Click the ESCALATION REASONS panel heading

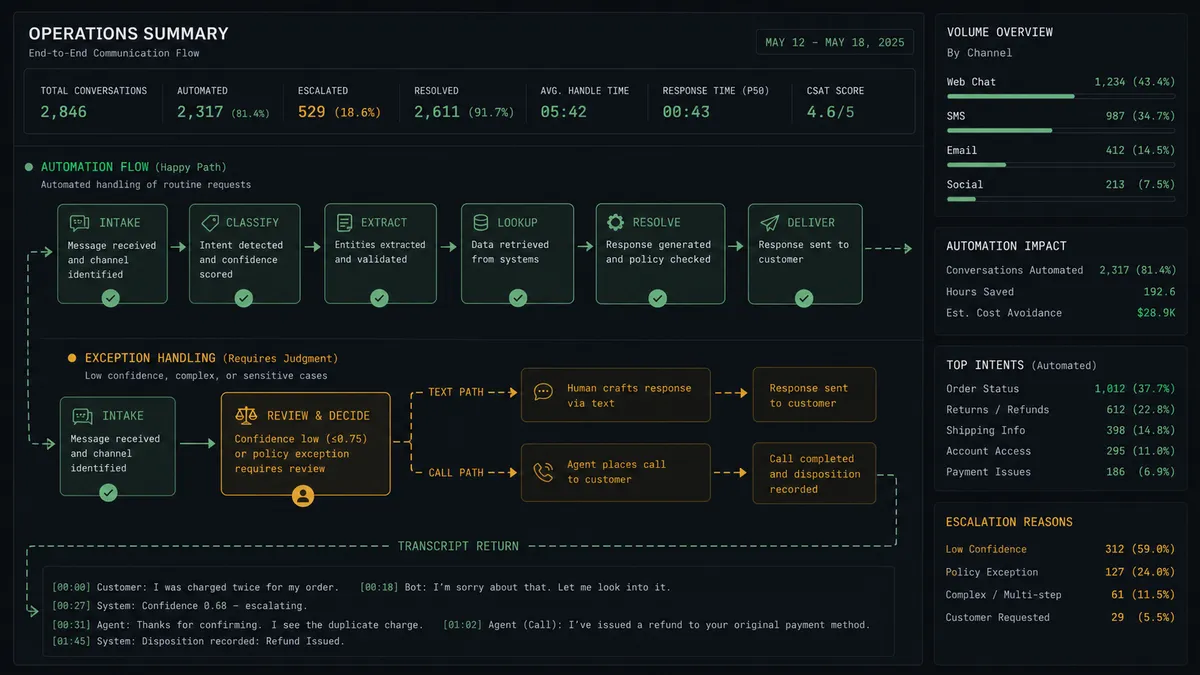pos(1009,522)
